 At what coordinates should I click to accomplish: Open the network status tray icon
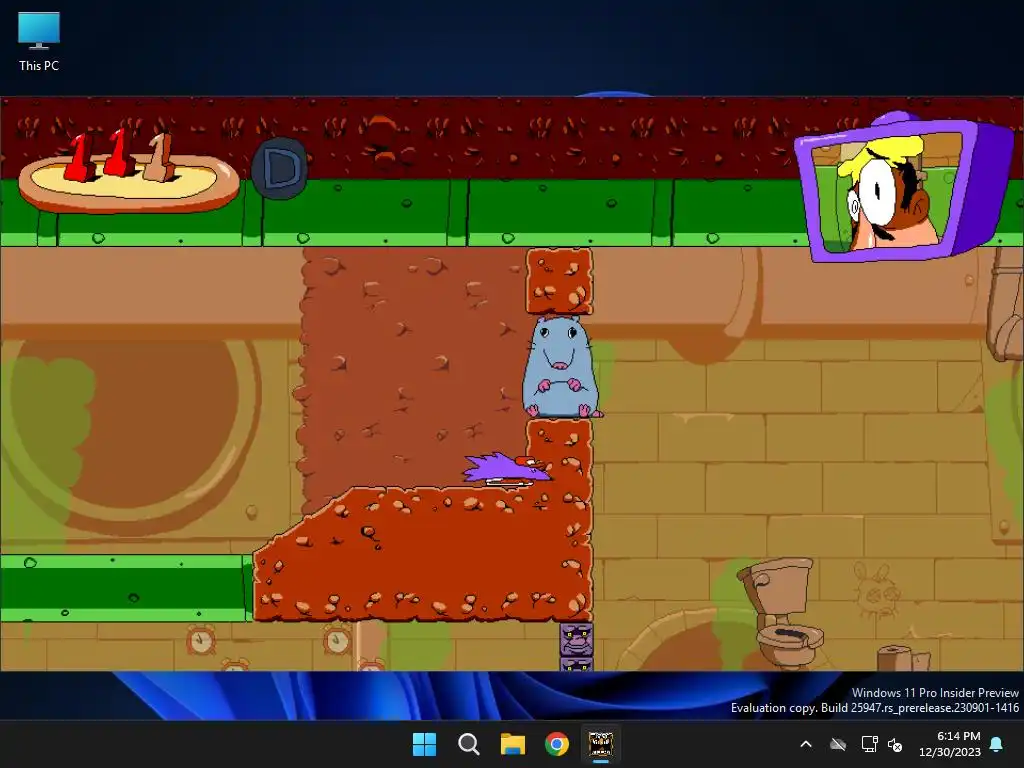pos(869,744)
